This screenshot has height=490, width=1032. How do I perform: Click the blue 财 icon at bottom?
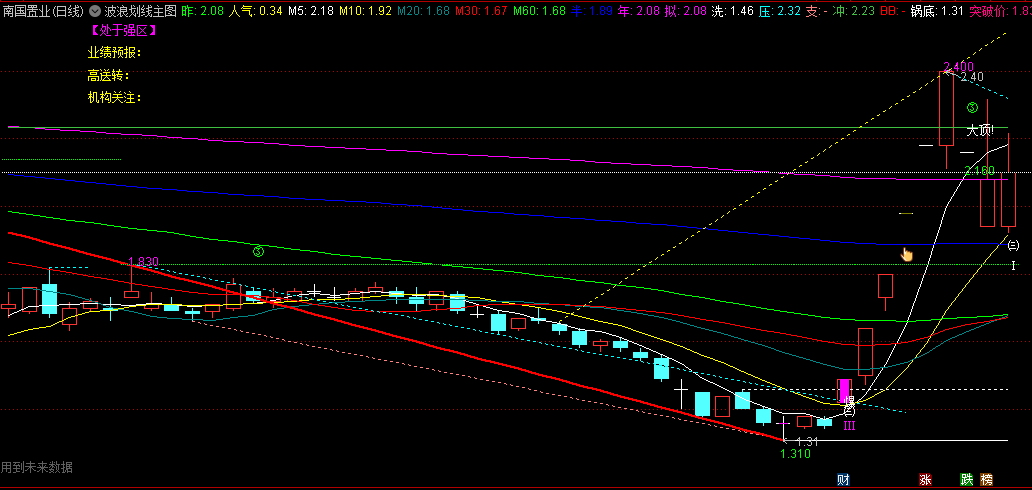[x=842, y=479]
